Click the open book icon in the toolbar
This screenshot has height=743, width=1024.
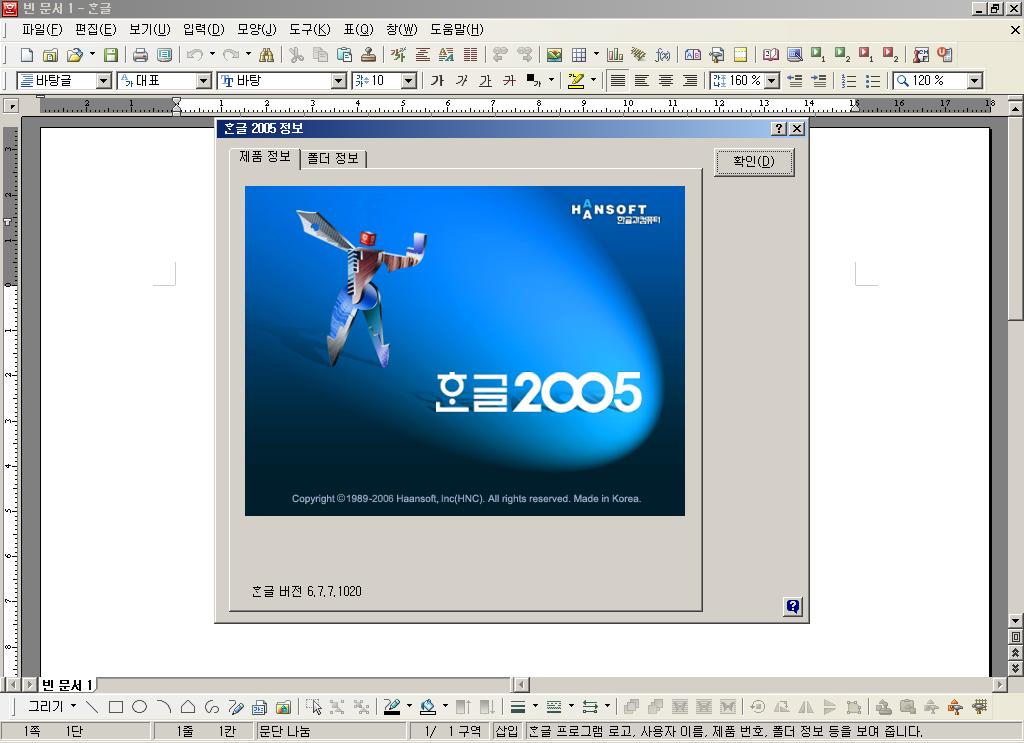[x=771, y=55]
